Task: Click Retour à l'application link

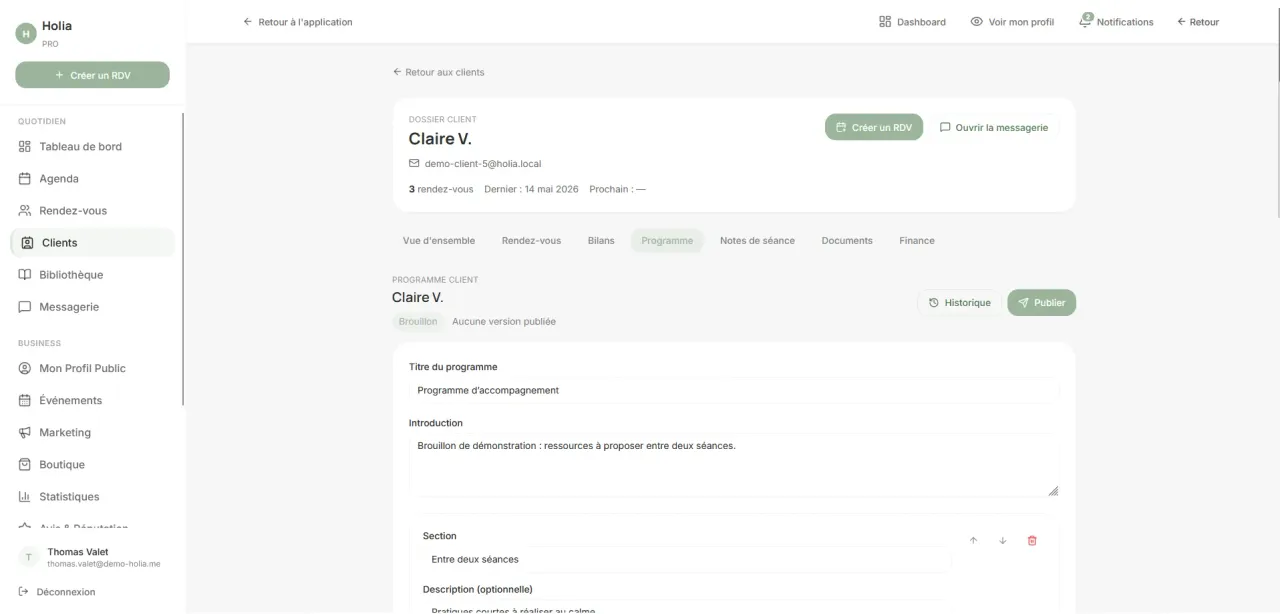Action: (x=298, y=22)
